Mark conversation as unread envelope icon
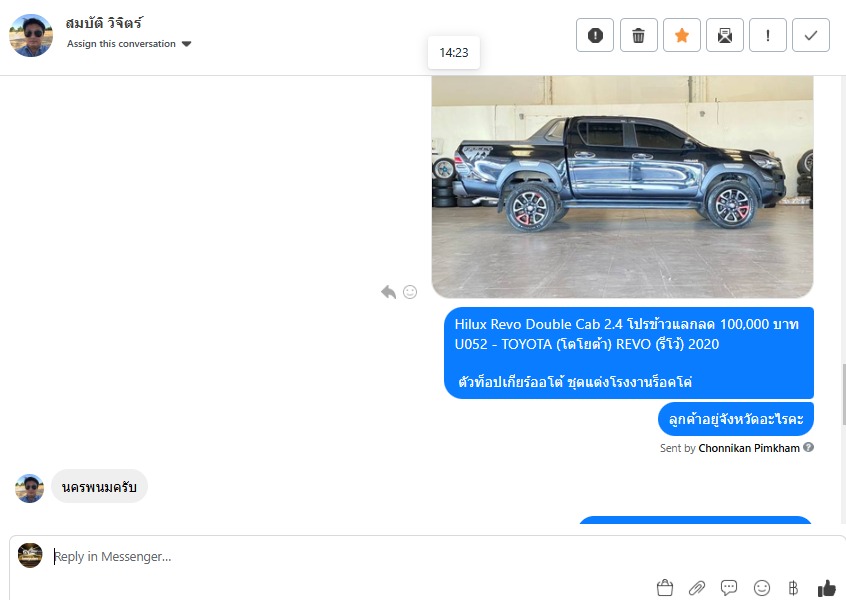Image resolution: width=846 pixels, height=600 pixels. tap(725, 36)
